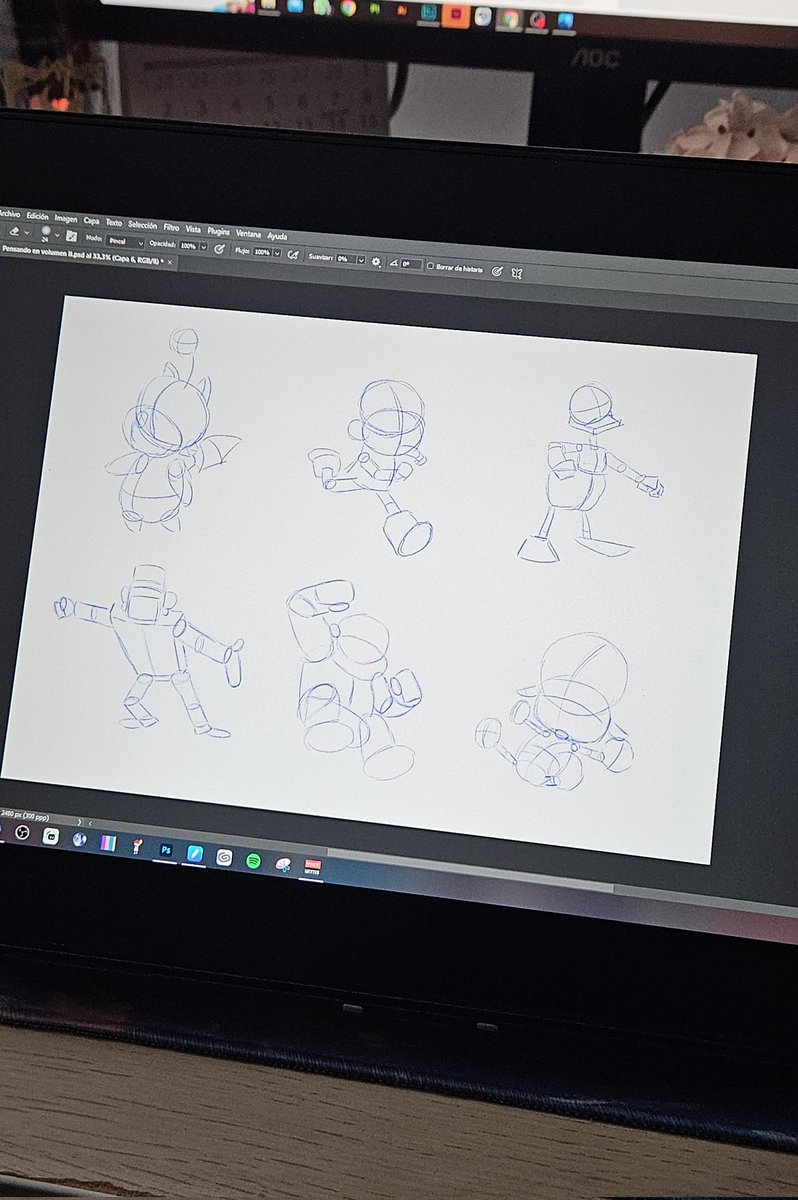Close the Pensando en volumen II.psd tab
This screenshot has height=1200, width=798.
click(169, 262)
